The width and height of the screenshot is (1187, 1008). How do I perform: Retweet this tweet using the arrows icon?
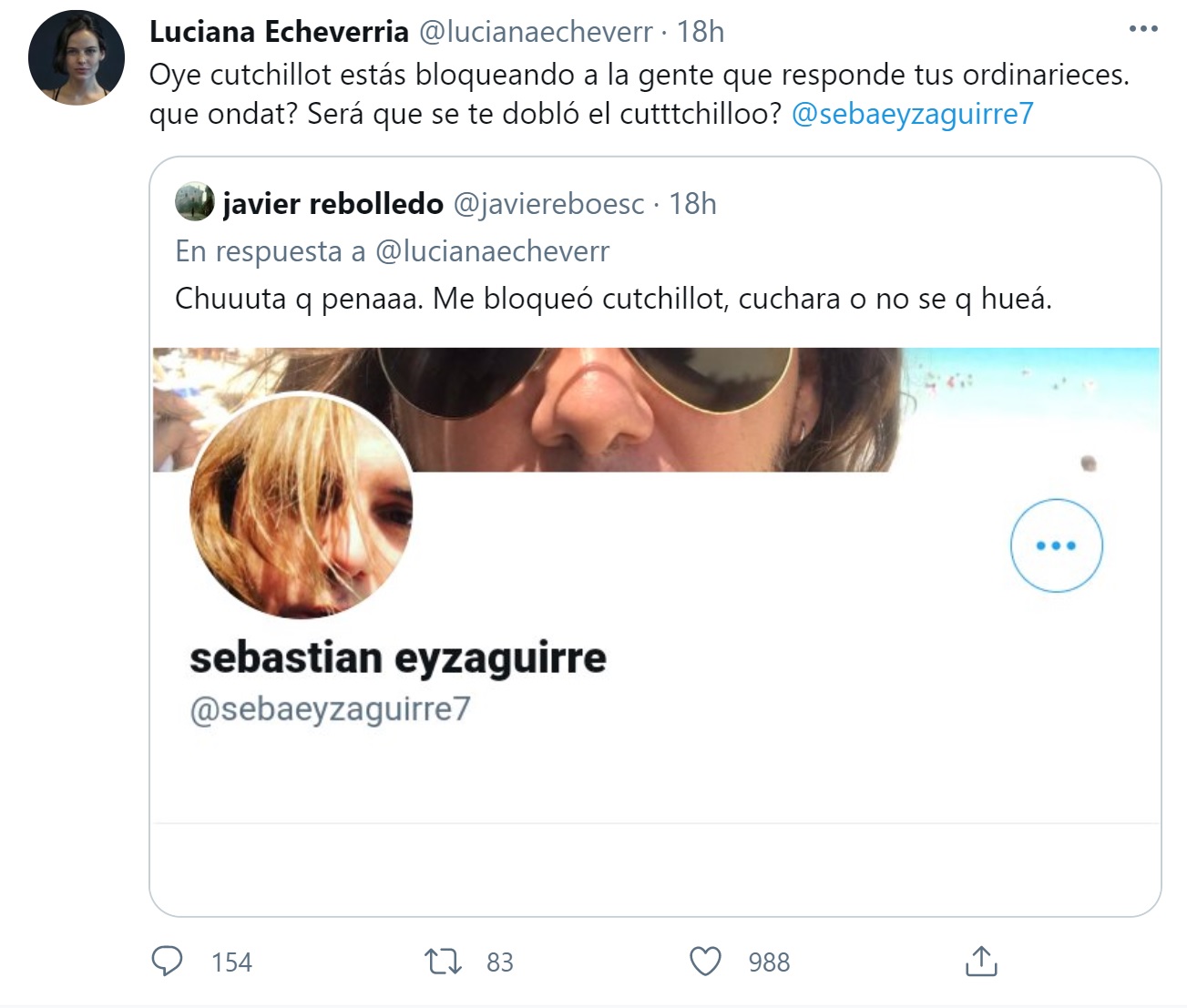pyautogui.click(x=444, y=961)
